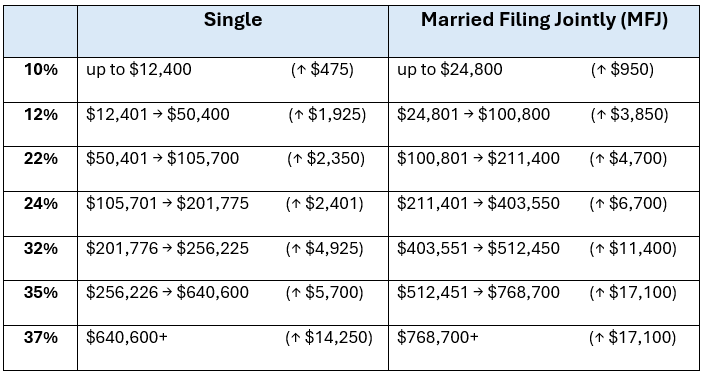Click the (↑ $14,250) increase value
The image size is (702, 373).
tap(329, 338)
